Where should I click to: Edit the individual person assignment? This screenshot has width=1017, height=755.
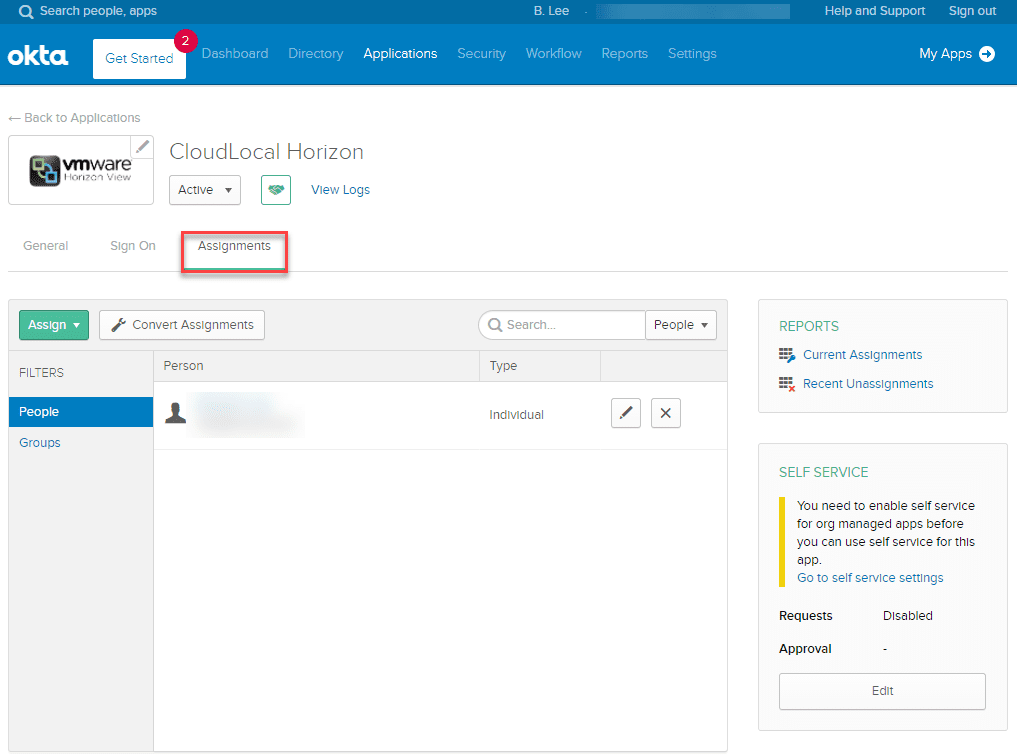point(626,414)
